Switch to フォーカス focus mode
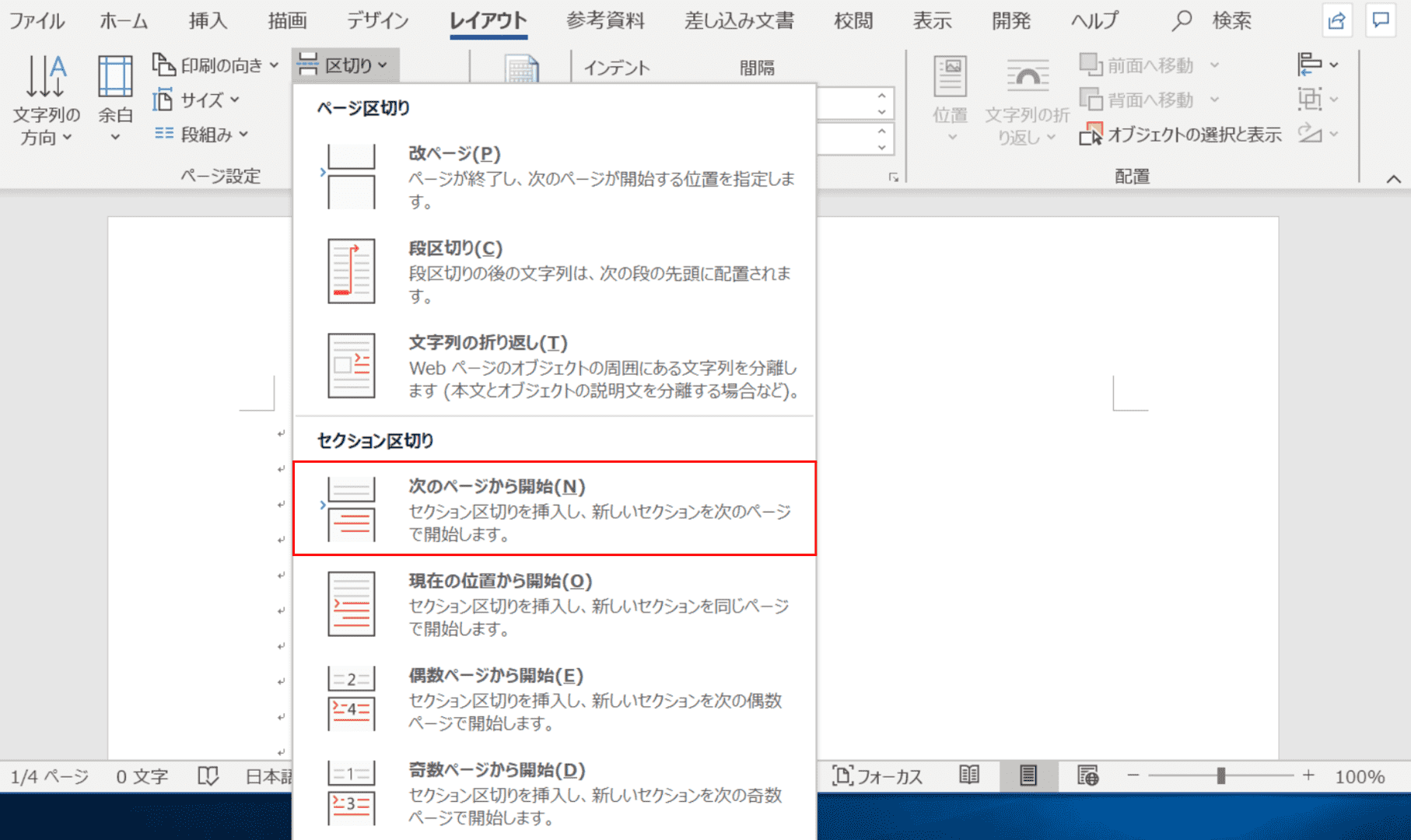Screen dimensions: 1411x840 pyautogui.click(x=877, y=775)
